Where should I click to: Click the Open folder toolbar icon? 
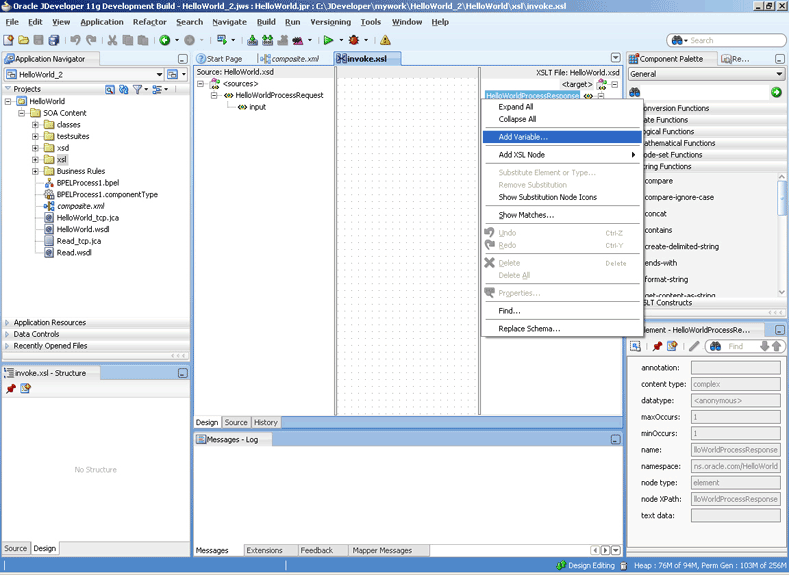pyautogui.click(x=23, y=40)
